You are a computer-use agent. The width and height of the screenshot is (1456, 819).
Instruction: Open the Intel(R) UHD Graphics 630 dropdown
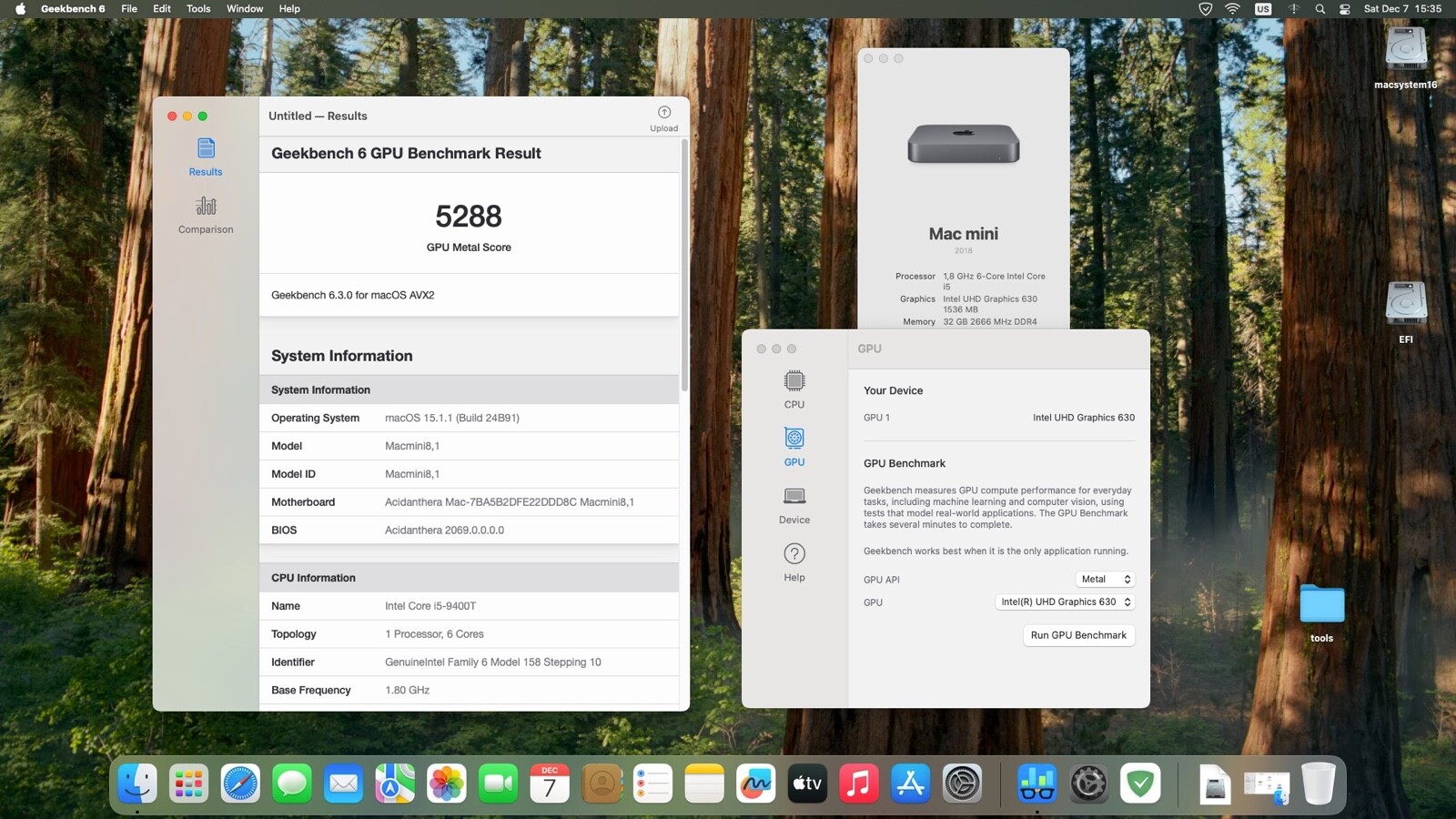pyautogui.click(x=1066, y=602)
